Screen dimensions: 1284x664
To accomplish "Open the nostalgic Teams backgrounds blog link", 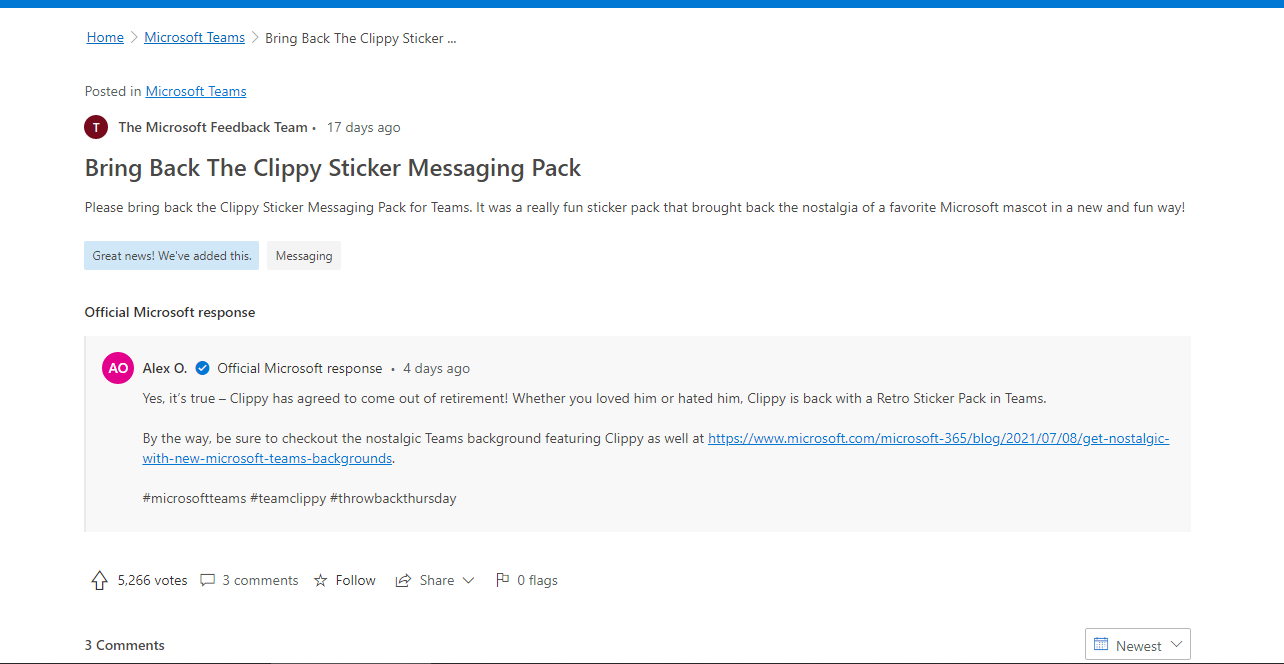I will 656,448.
